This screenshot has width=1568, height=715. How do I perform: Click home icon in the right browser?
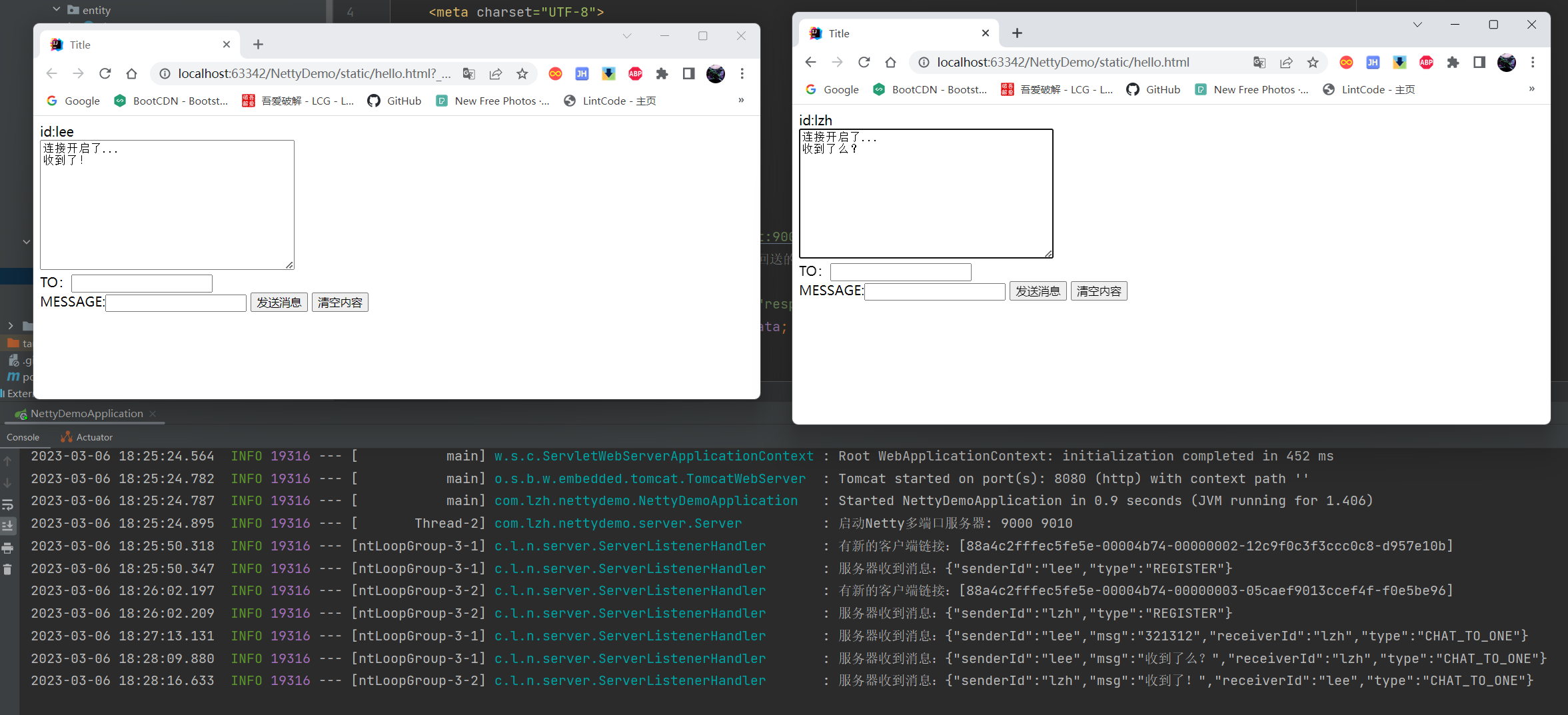point(890,62)
